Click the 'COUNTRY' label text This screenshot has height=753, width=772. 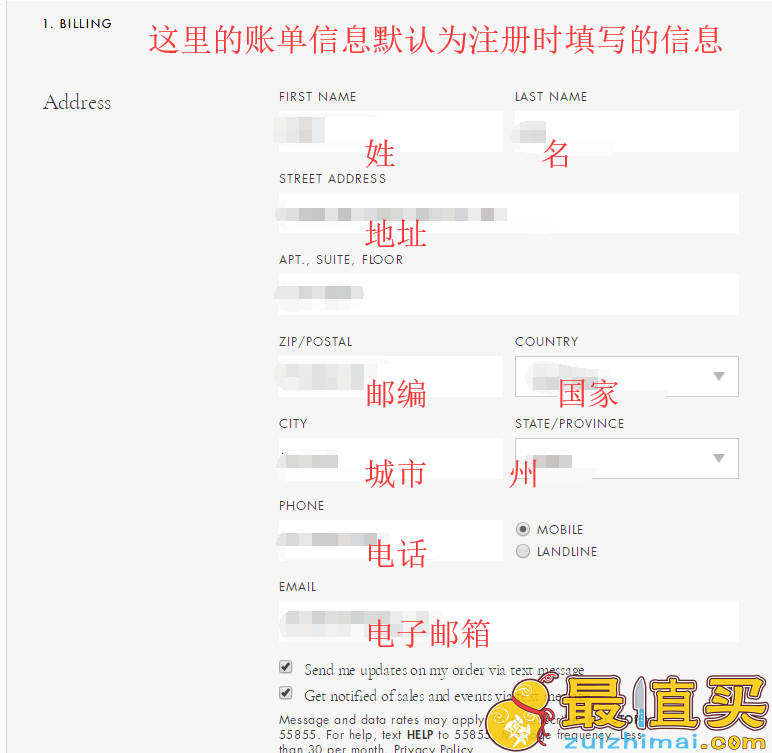547,341
